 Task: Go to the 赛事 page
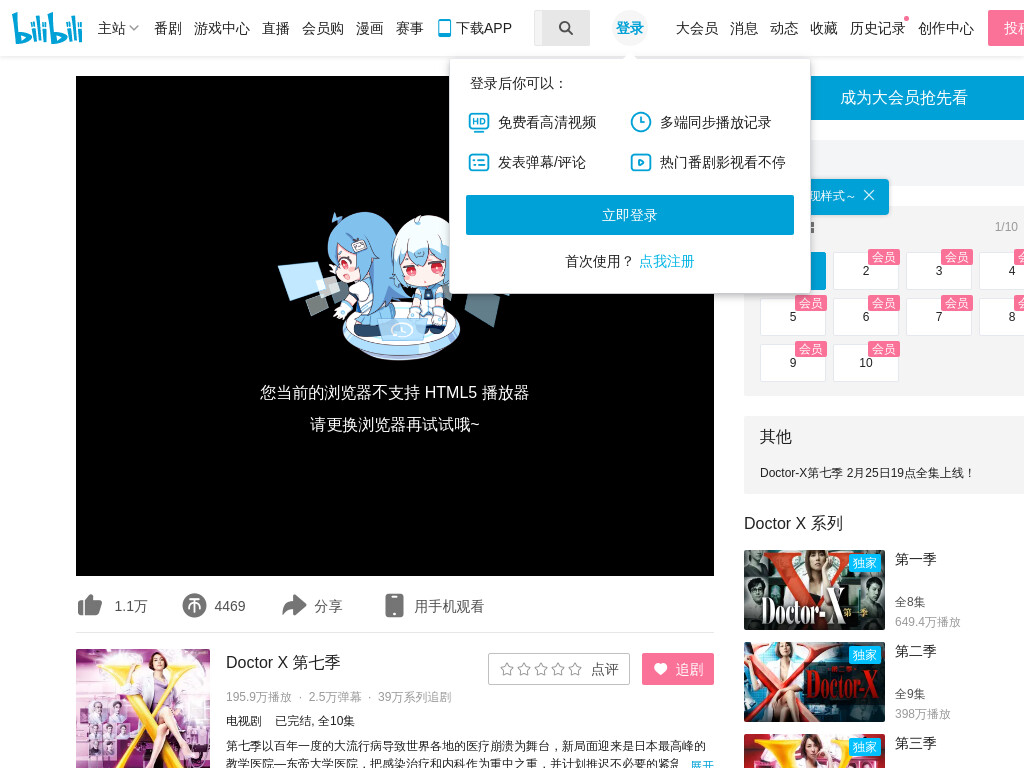[x=409, y=28]
